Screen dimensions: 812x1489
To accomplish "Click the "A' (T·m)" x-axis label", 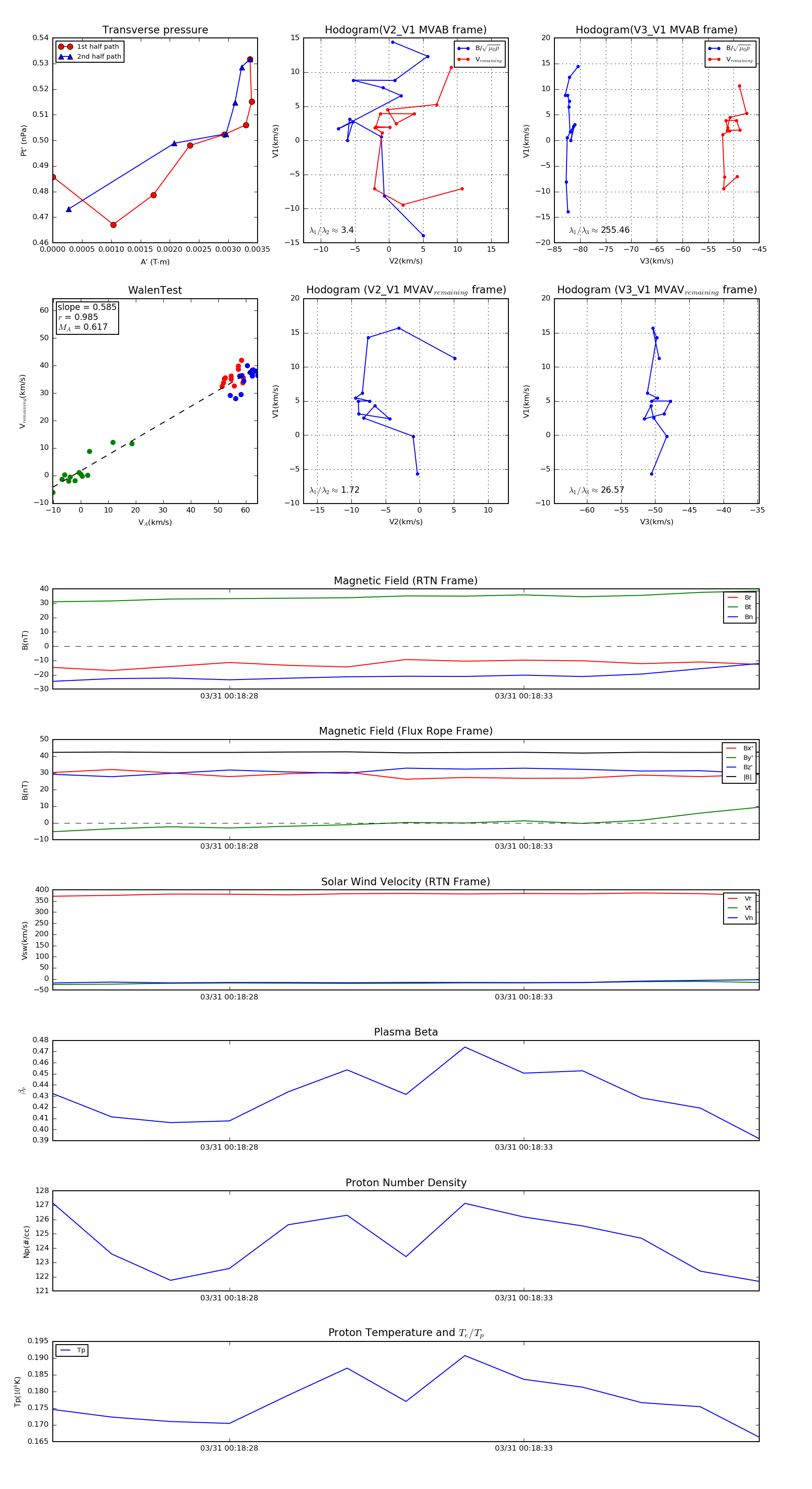I will coord(155,262).
